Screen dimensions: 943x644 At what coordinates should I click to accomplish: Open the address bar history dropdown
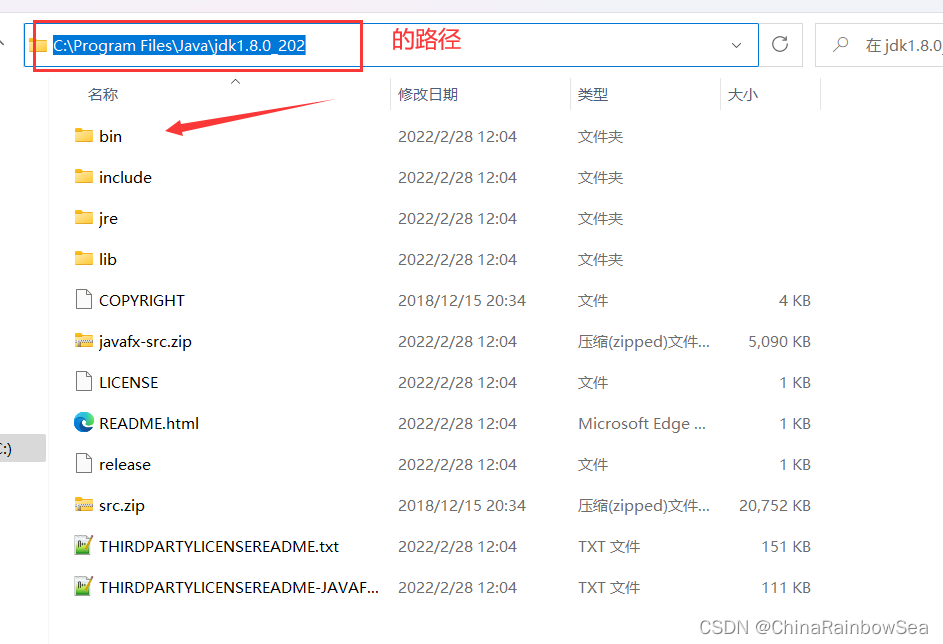click(736, 45)
